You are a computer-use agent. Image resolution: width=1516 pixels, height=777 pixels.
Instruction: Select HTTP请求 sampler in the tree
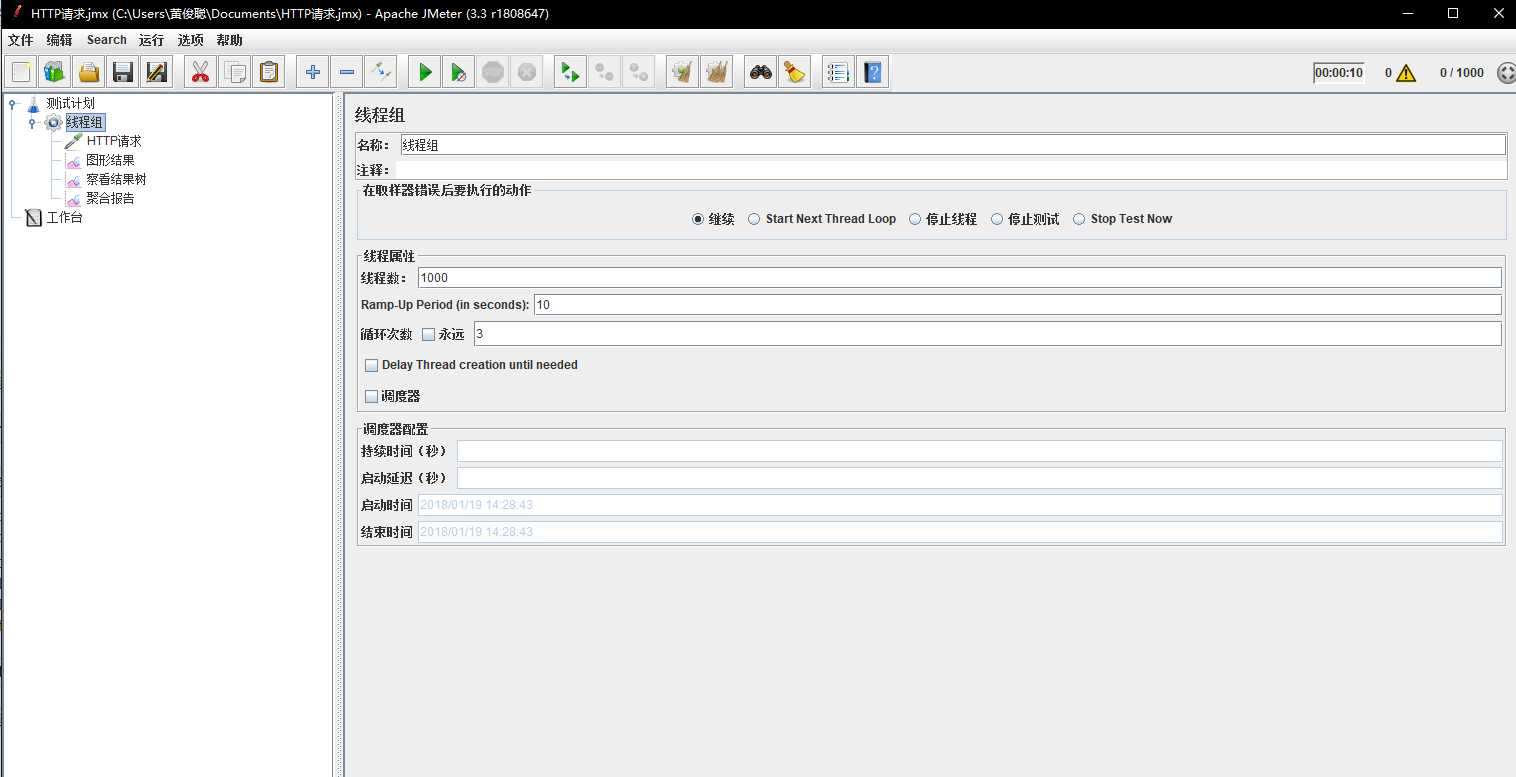pyautogui.click(x=113, y=141)
